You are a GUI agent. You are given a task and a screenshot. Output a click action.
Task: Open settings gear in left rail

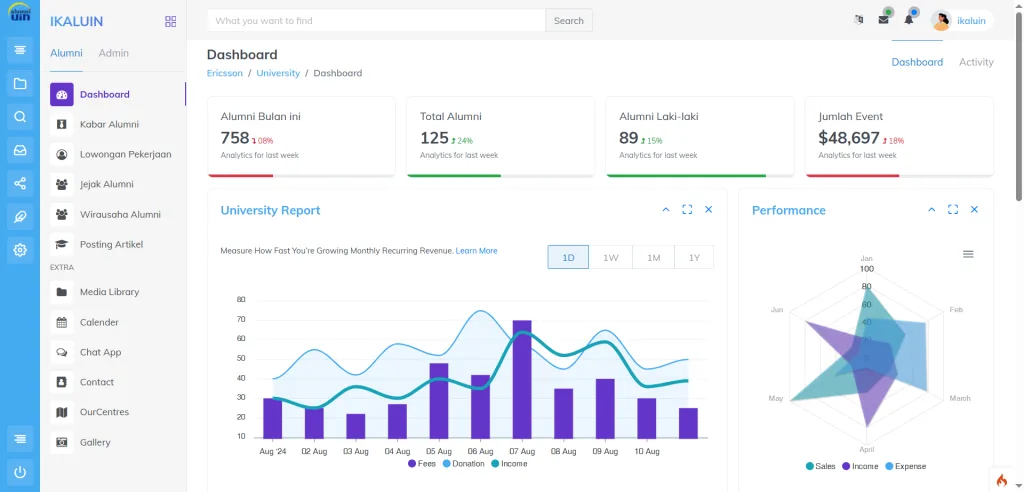coord(20,250)
